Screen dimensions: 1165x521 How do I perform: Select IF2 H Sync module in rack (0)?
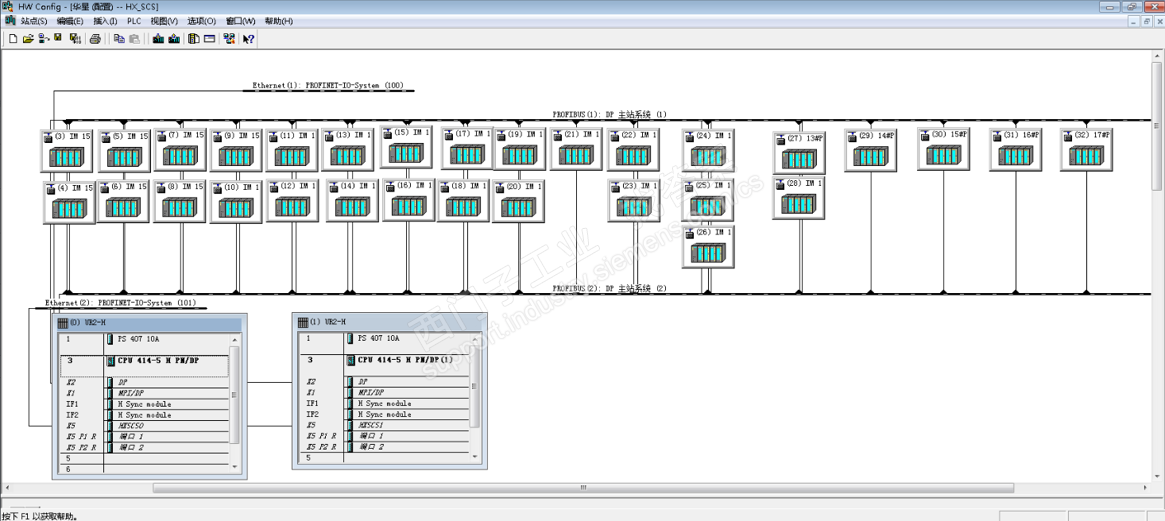tap(144, 415)
